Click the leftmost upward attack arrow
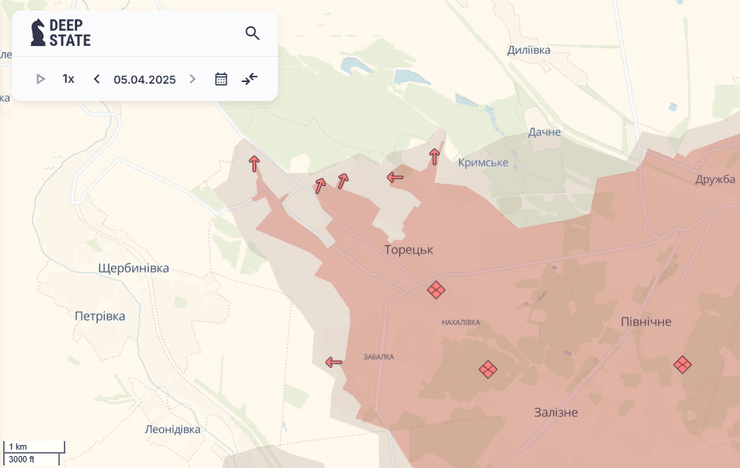The height and width of the screenshot is (468, 740). [x=254, y=163]
